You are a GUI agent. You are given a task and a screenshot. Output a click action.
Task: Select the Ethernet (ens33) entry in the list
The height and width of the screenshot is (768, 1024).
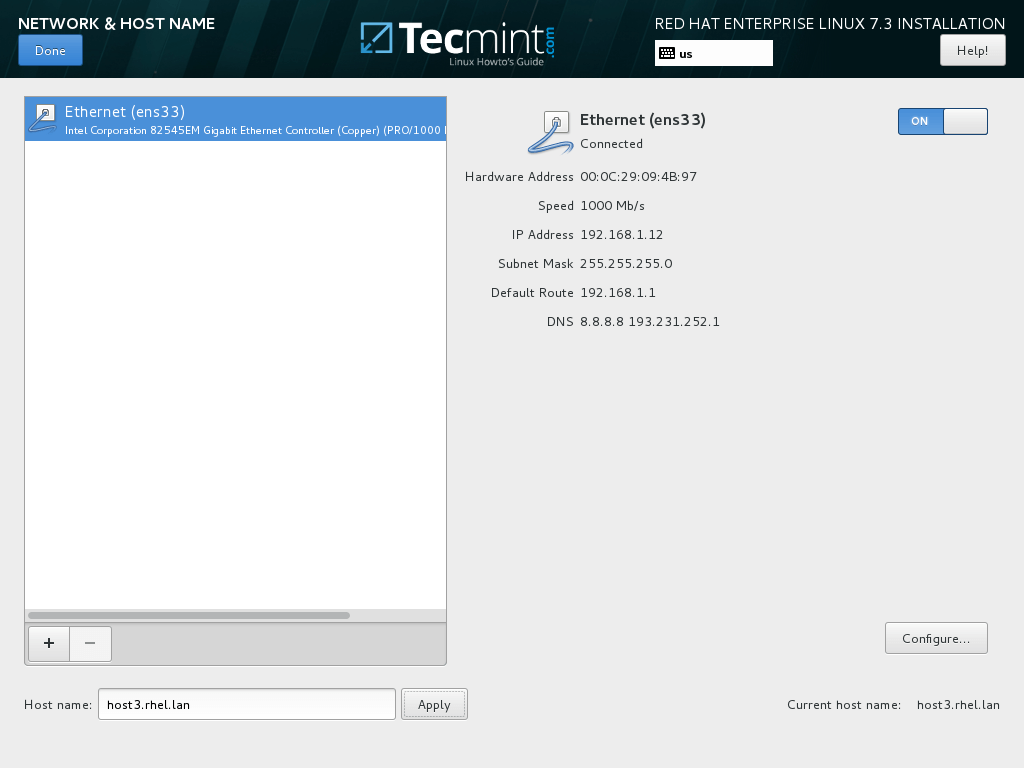[235, 118]
